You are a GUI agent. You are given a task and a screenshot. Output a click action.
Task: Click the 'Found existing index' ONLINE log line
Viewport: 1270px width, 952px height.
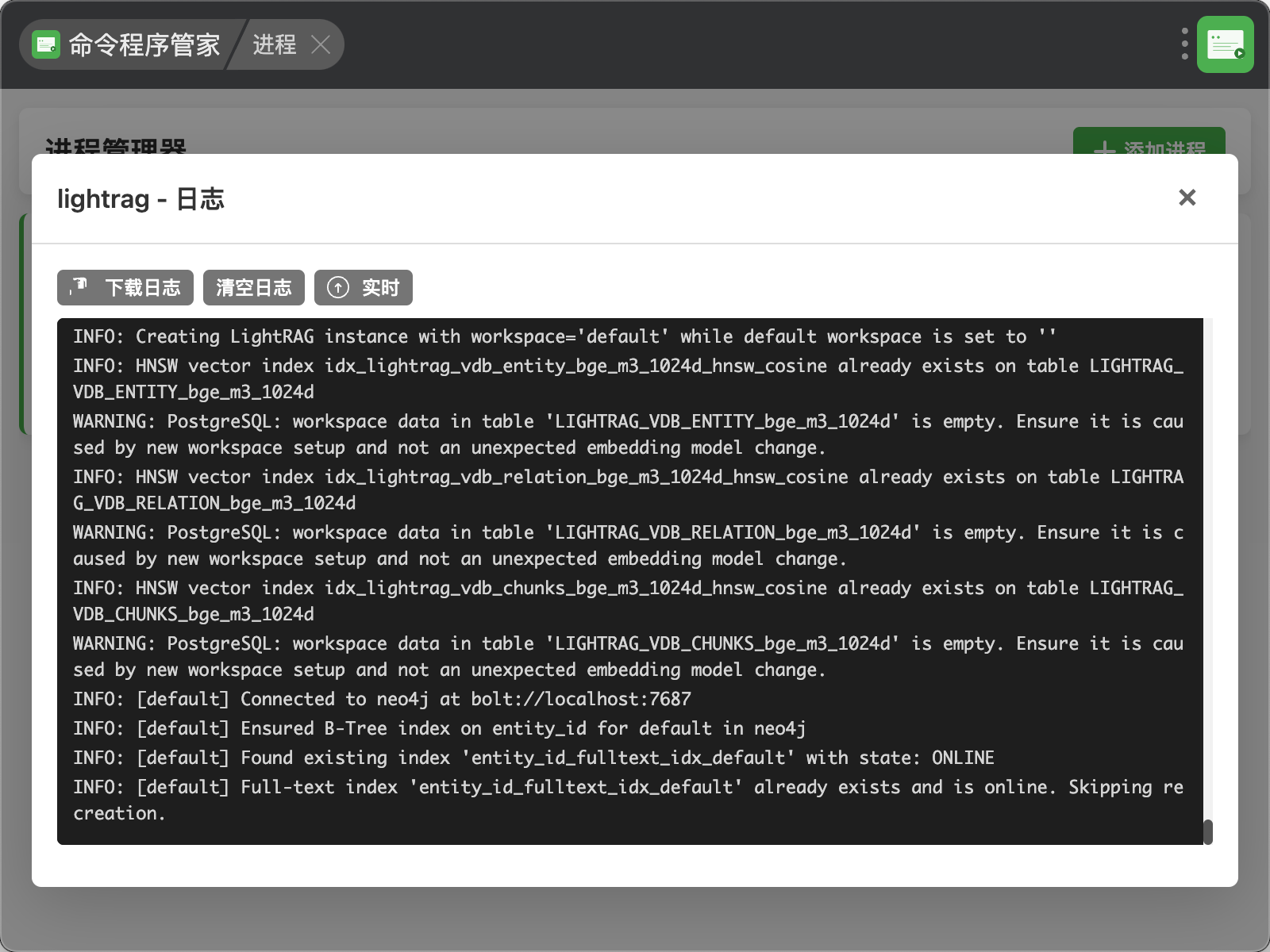533,758
